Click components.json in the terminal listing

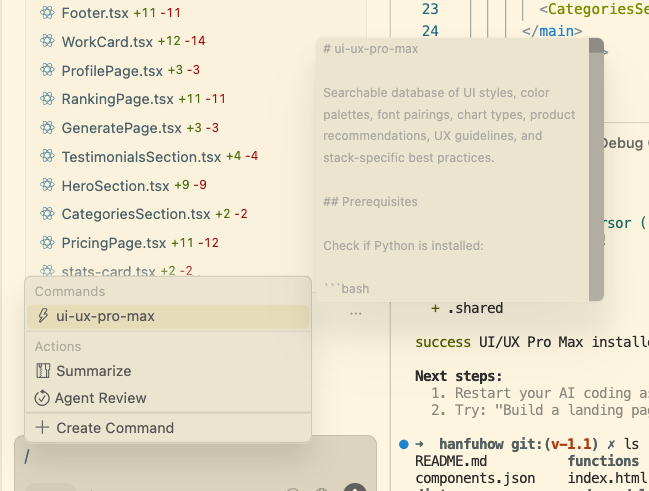click(x=475, y=478)
